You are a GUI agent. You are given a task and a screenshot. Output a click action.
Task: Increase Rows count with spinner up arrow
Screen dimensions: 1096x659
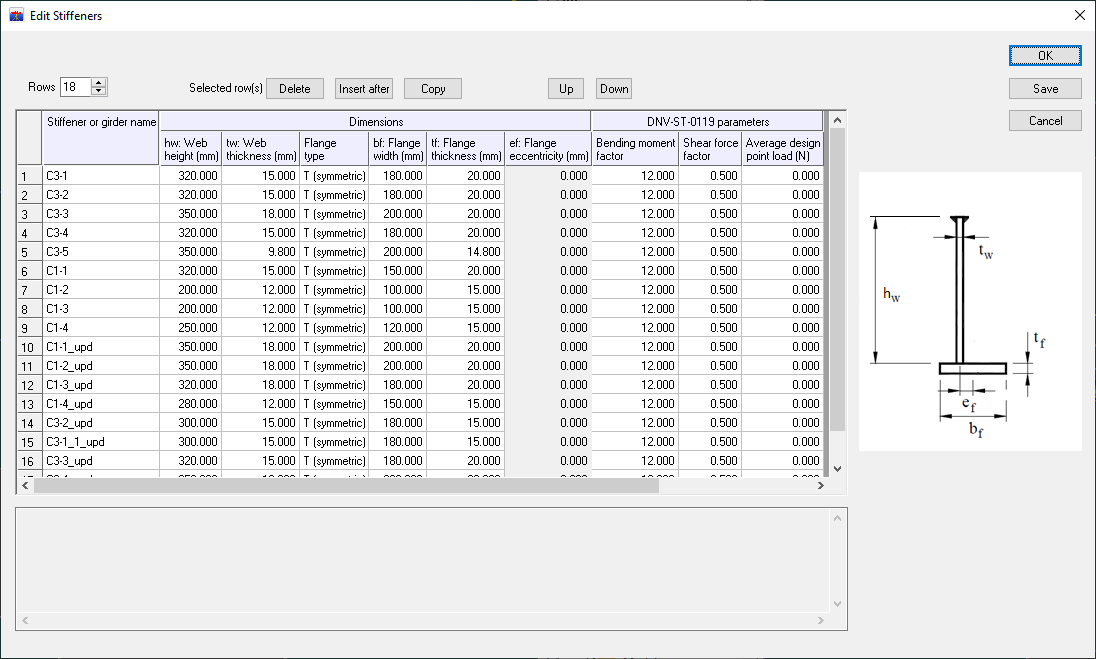point(99,82)
